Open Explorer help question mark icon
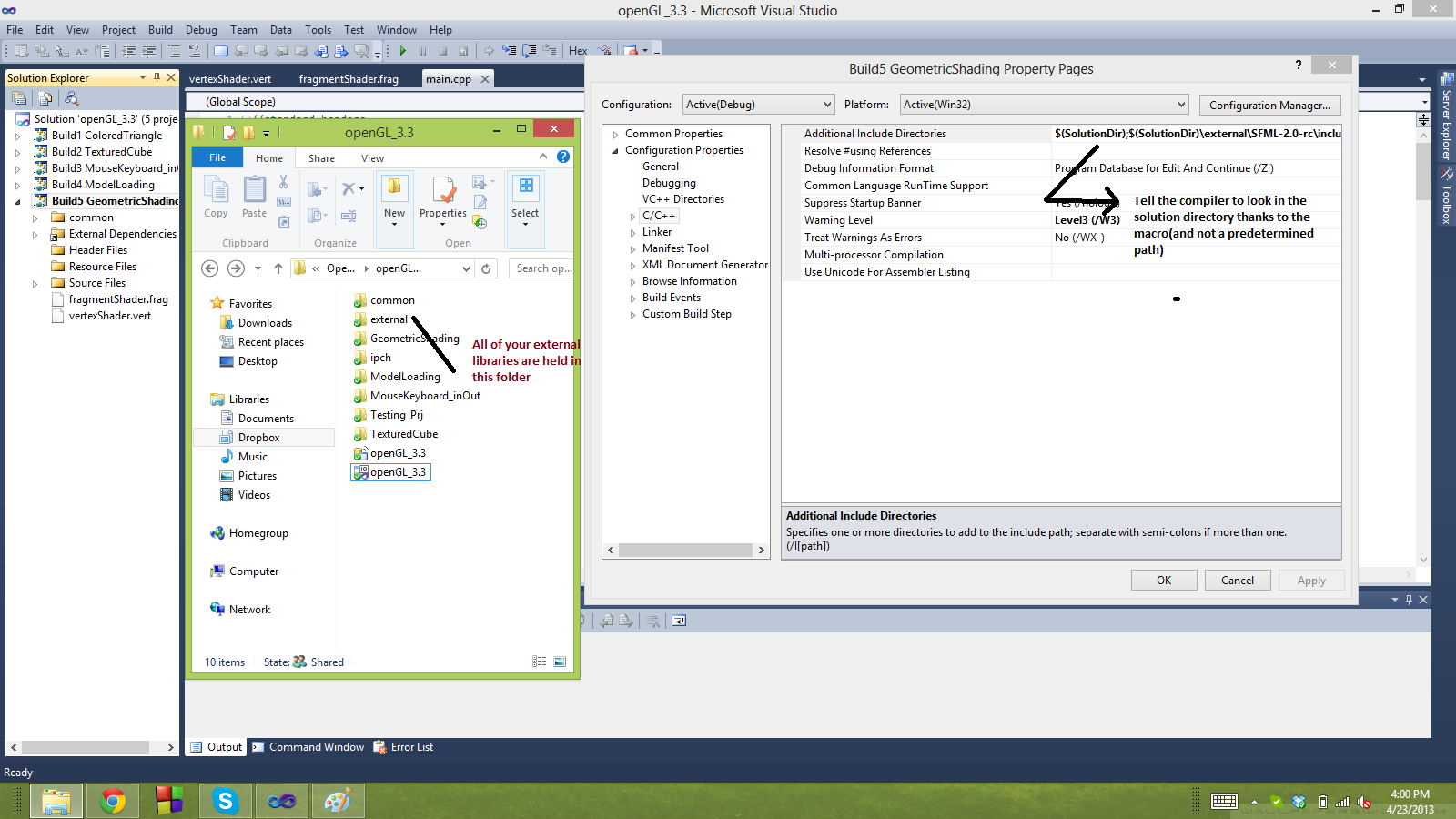This screenshot has width=1456, height=819. (563, 157)
